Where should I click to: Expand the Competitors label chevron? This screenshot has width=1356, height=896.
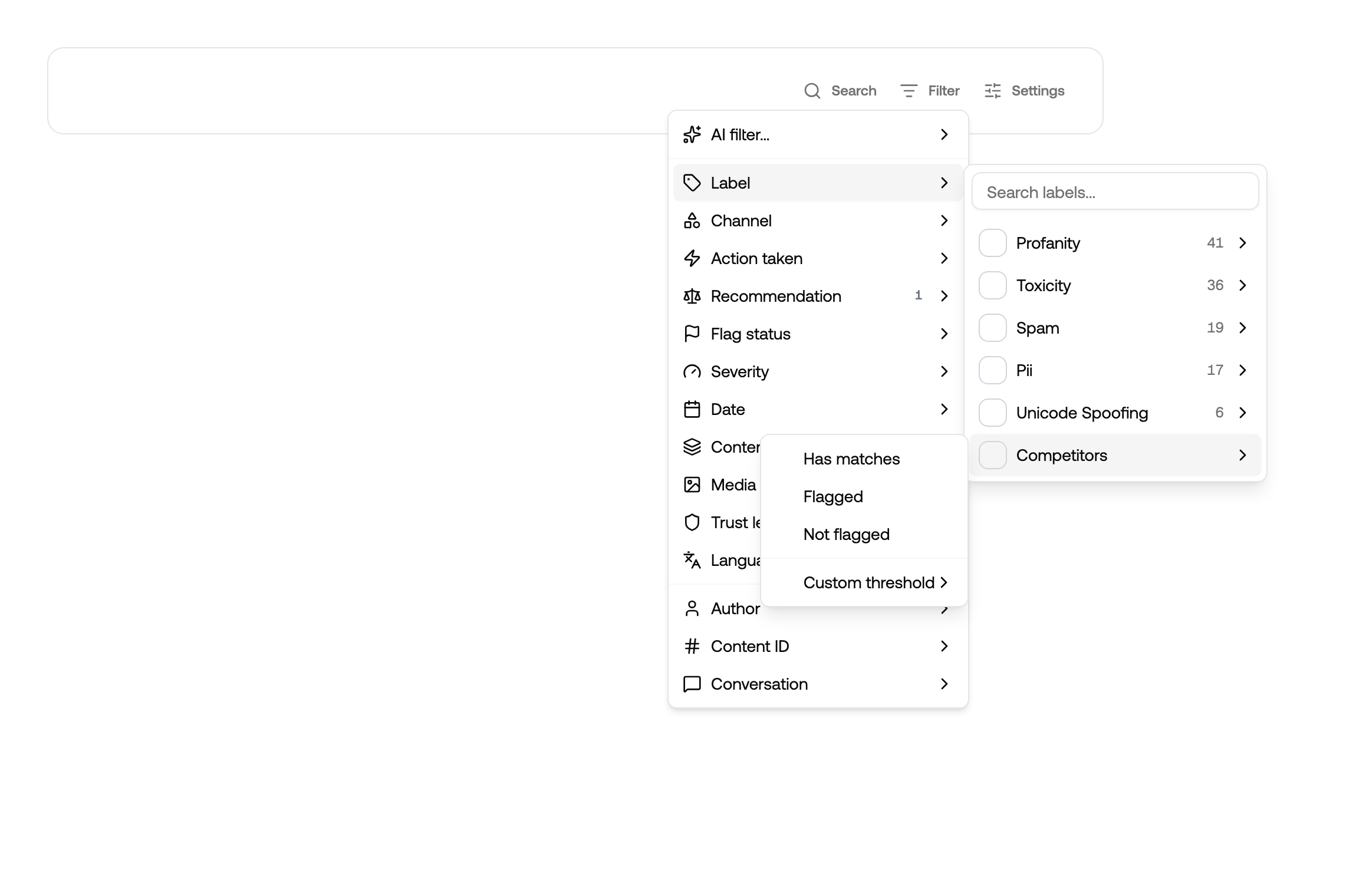pos(1243,455)
